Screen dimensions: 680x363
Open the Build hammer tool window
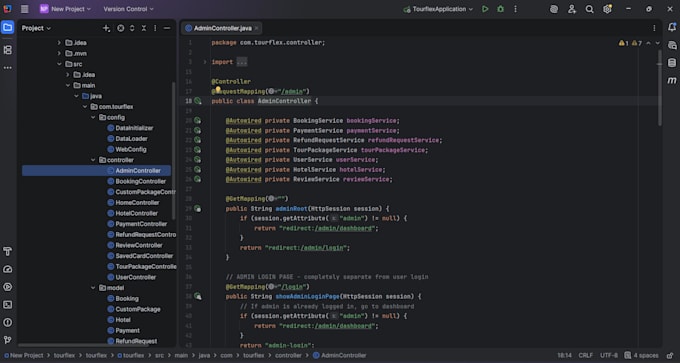click(7, 252)
